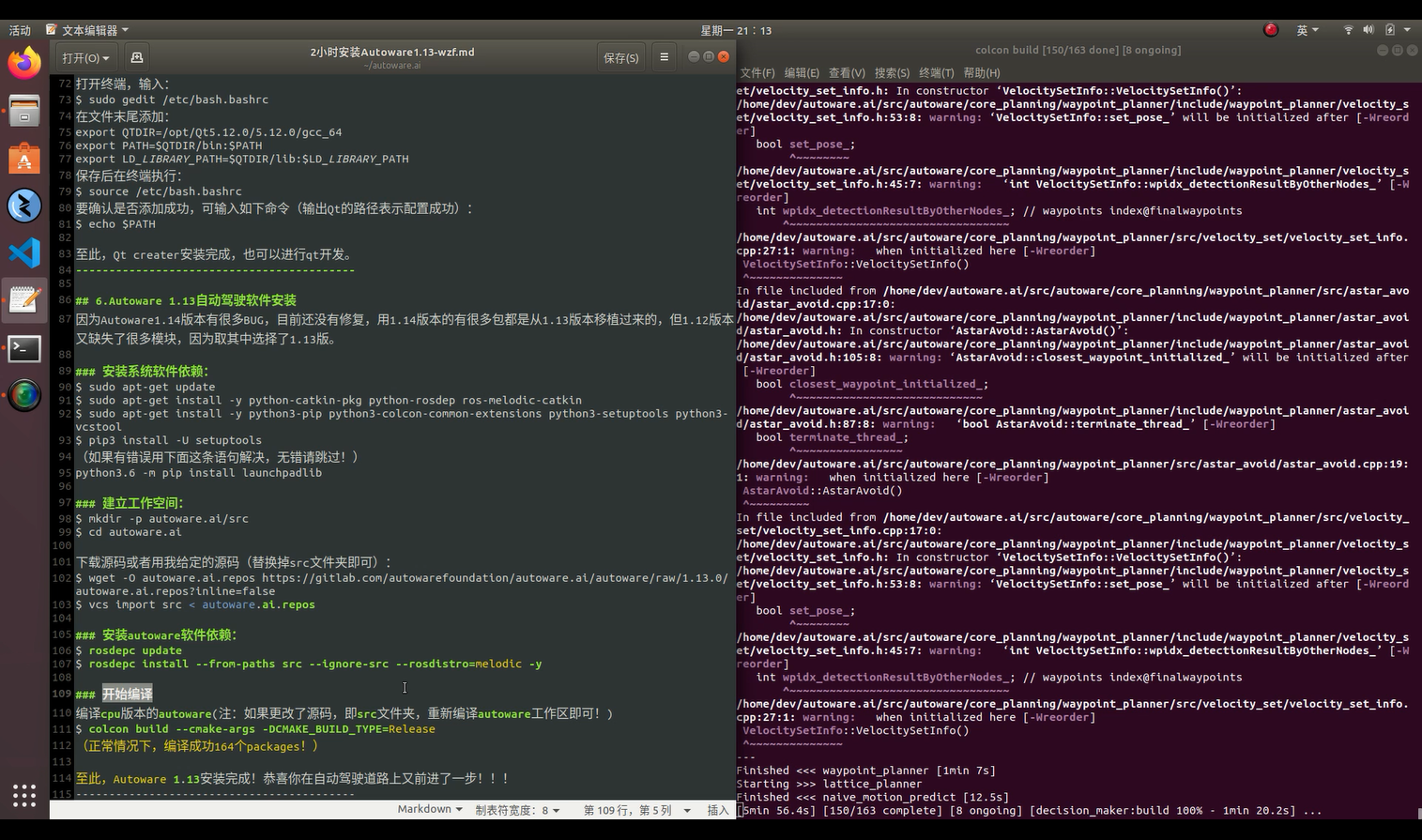Click the '$ echo $PATH' line
This screenshot has width=1422, height=840.
click(115, 223)
